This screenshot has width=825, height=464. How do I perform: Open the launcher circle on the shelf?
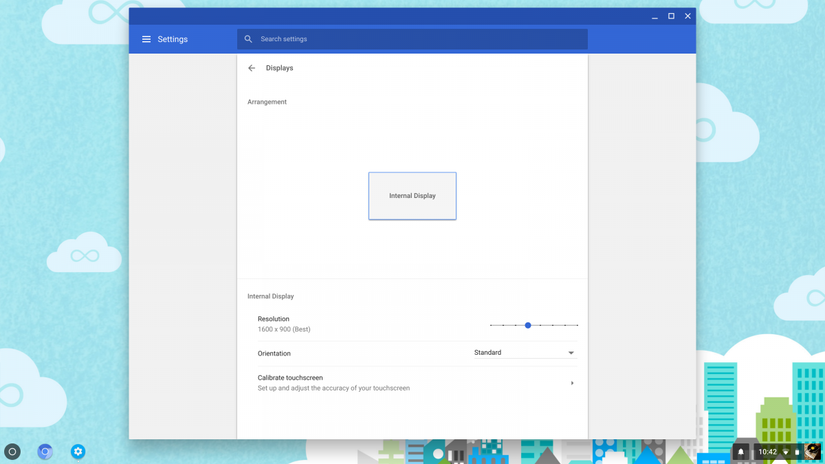13,452
